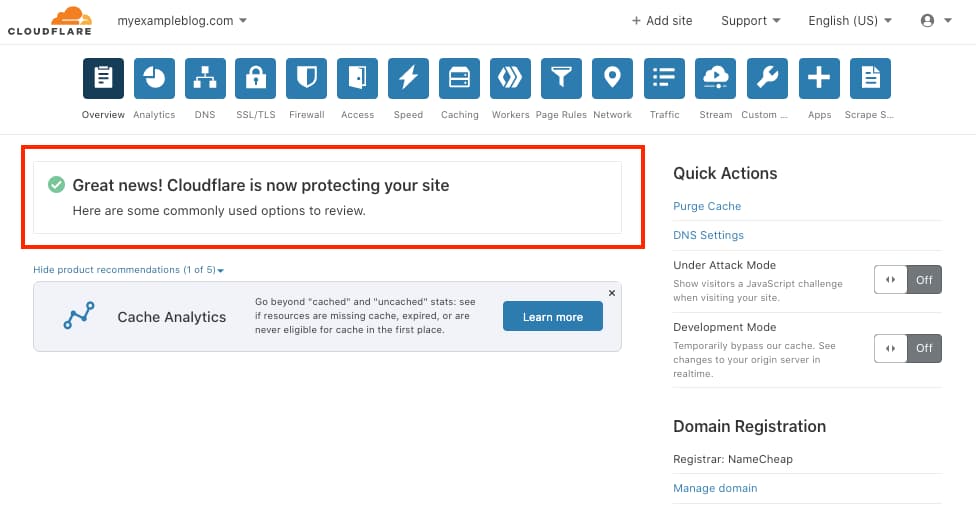Open the Firewall shield icon
Screen dimensions: 976x519
pos(306,78)
